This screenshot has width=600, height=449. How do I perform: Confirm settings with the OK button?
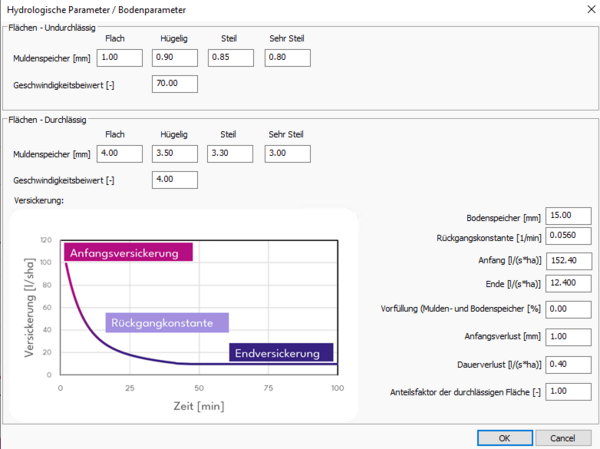tap(505, 438)
